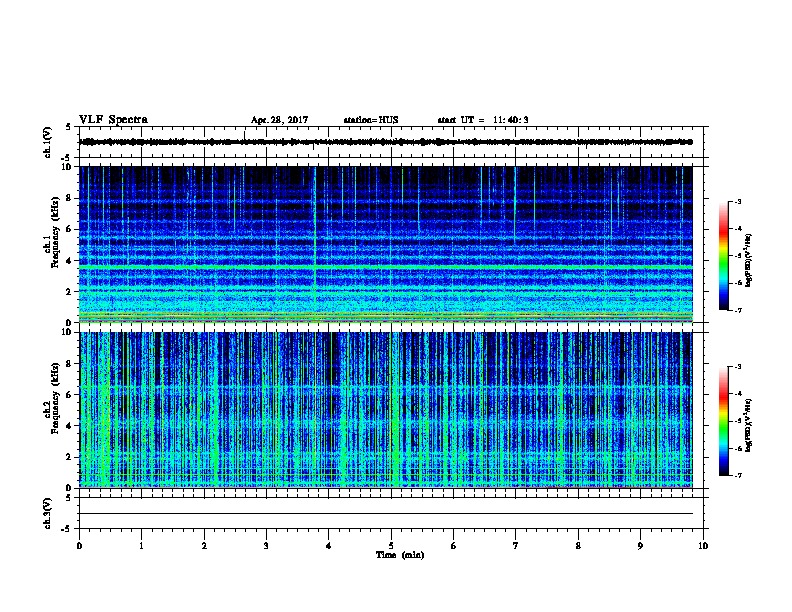Viewport: 792px width, 612px height.
Task: Click the ch.1 colorbar log(PSD) label
Action: [x=748, y=260]
